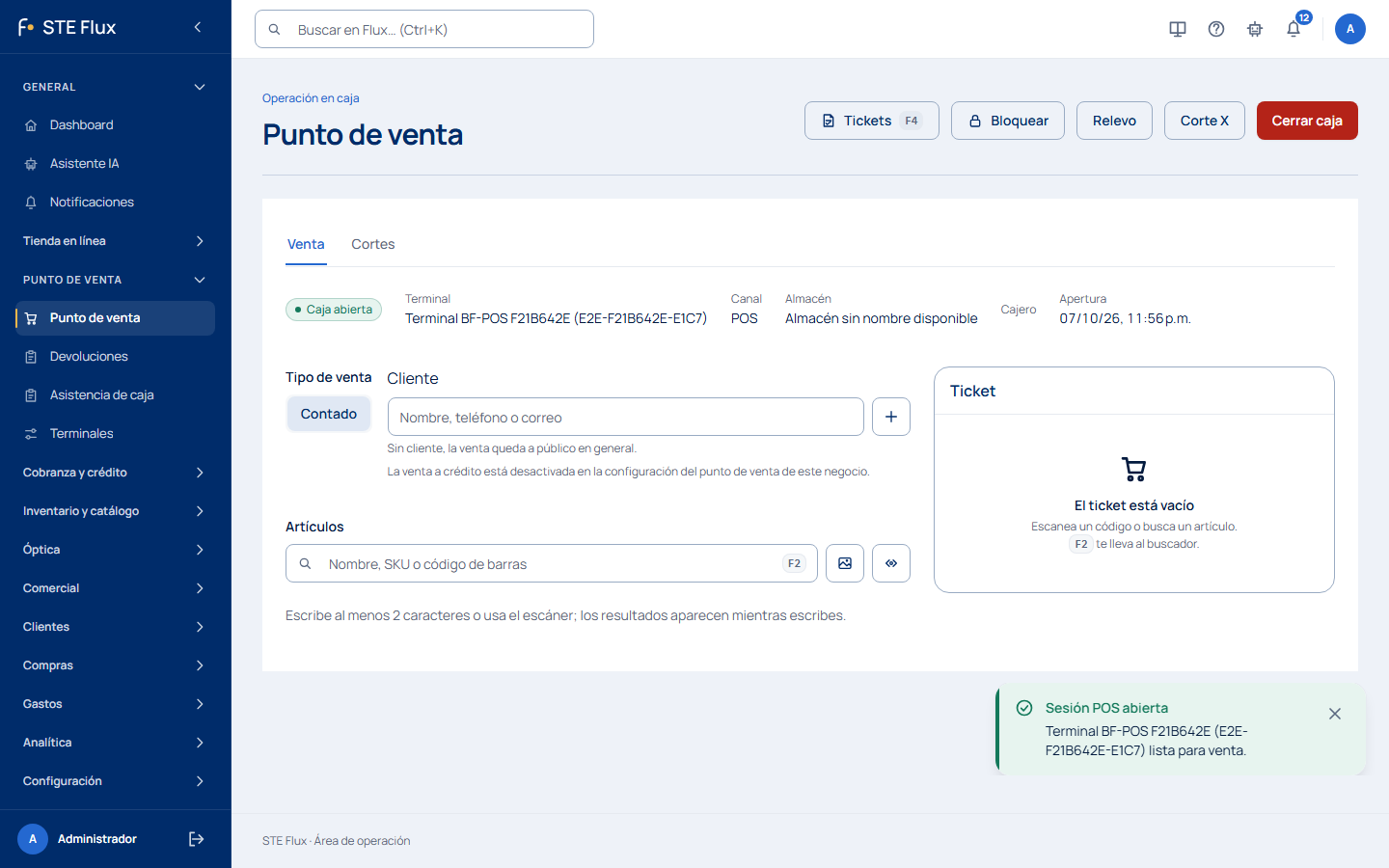Open the notifications bell with badge 12
Image resolution: width=1389 pixels, height=868 pixels.
(1294, 29)
